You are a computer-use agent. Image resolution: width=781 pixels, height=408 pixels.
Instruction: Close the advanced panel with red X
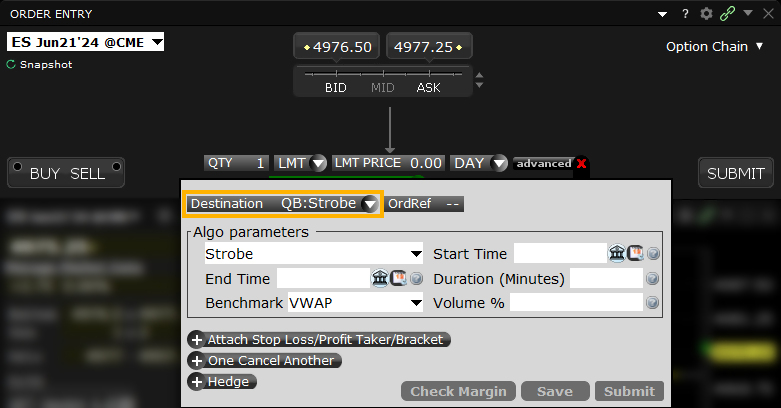point(581,163)
